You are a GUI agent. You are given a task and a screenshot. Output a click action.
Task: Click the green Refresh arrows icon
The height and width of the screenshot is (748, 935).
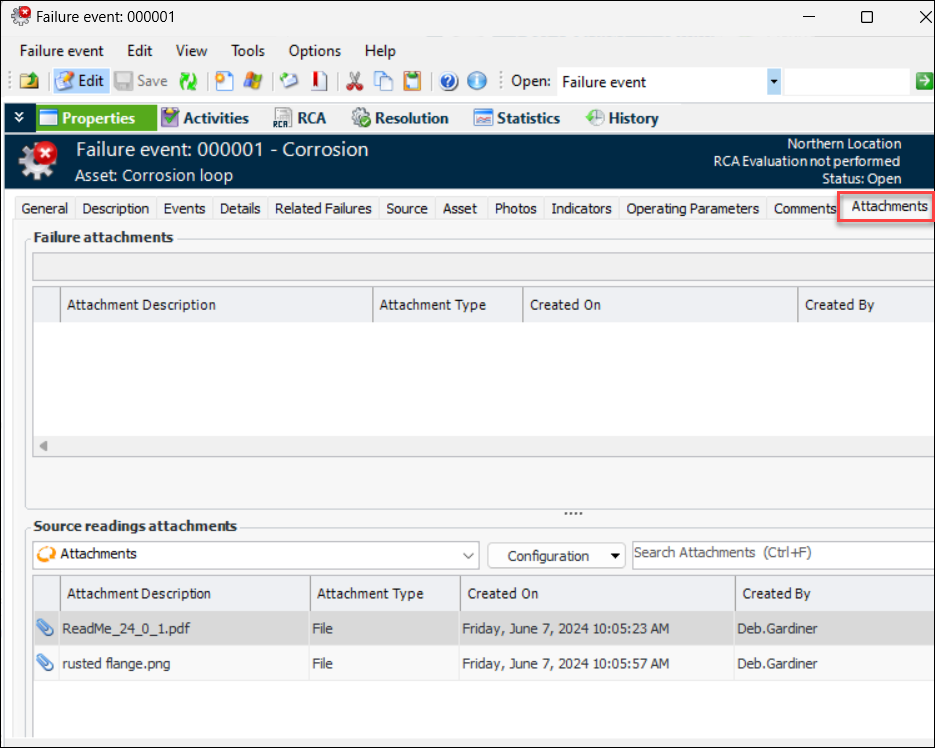pos(188,82)
